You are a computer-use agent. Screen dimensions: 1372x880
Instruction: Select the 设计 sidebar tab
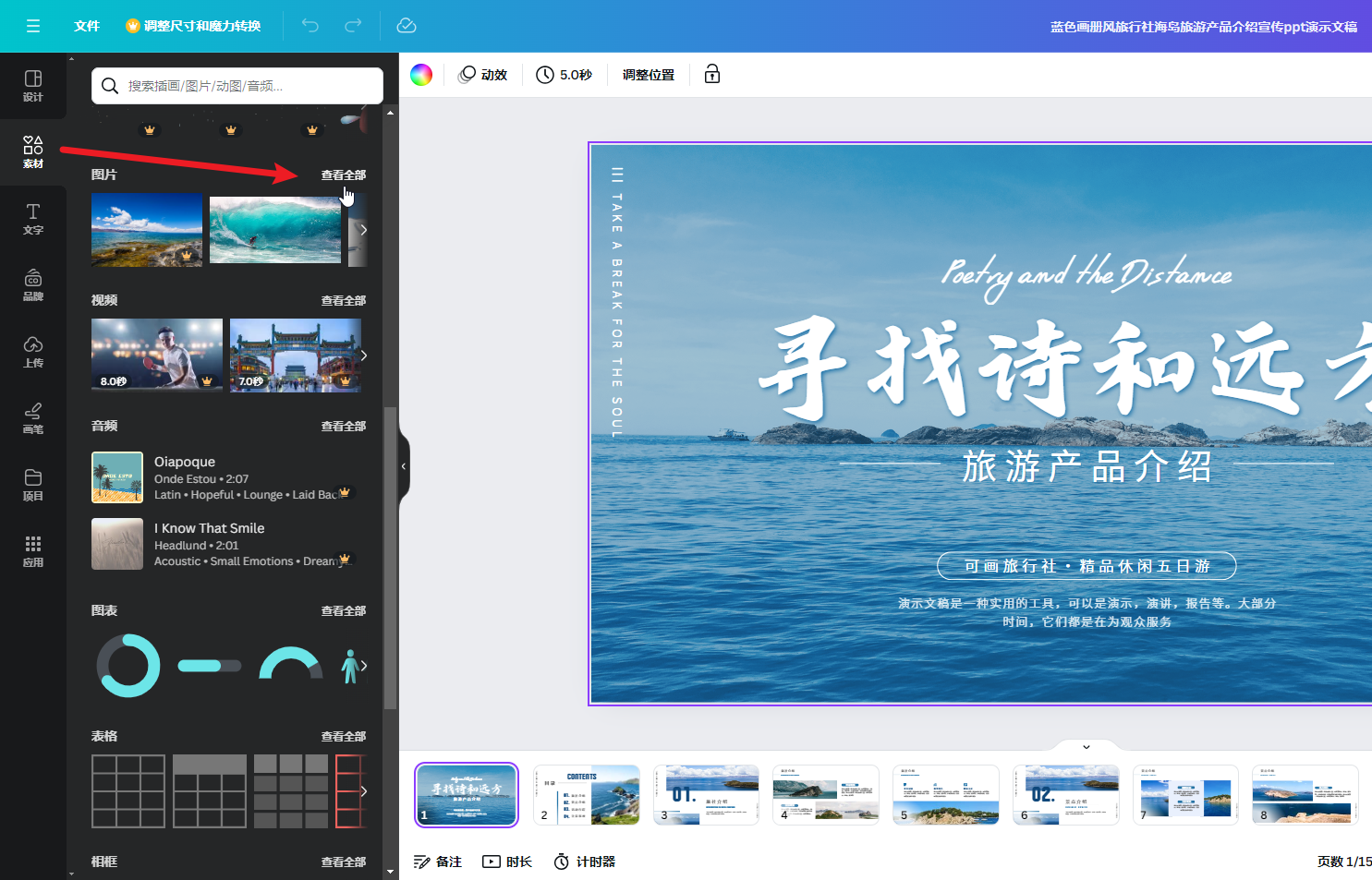pos(33,86)
